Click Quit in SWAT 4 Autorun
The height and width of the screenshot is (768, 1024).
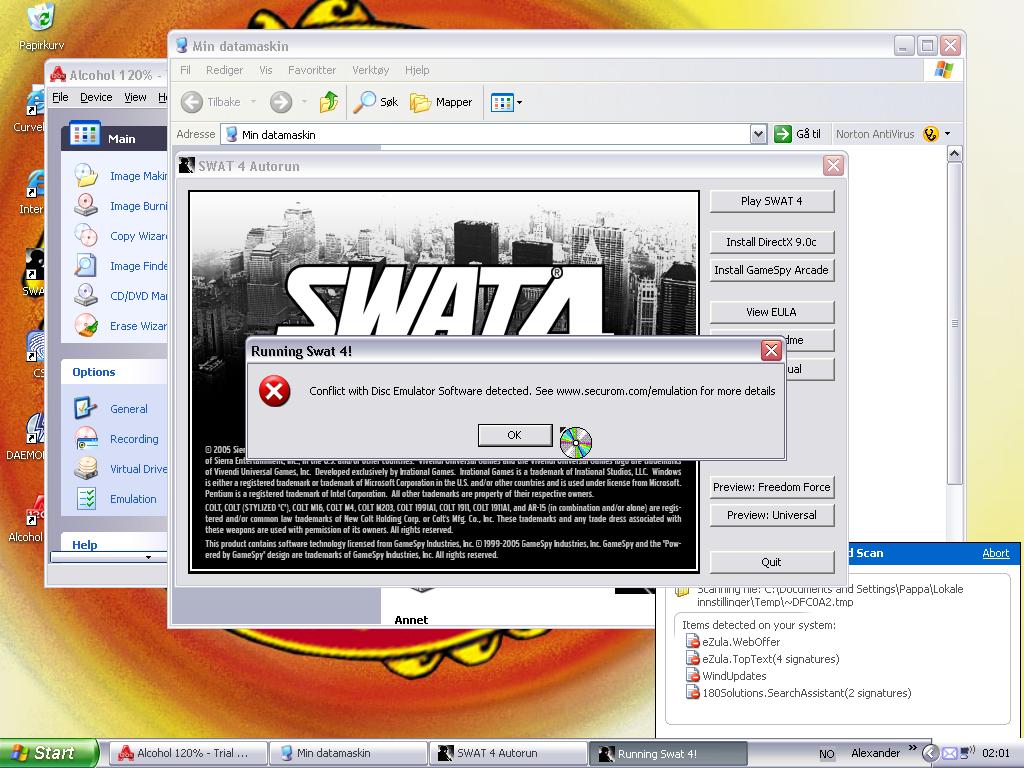771,562
